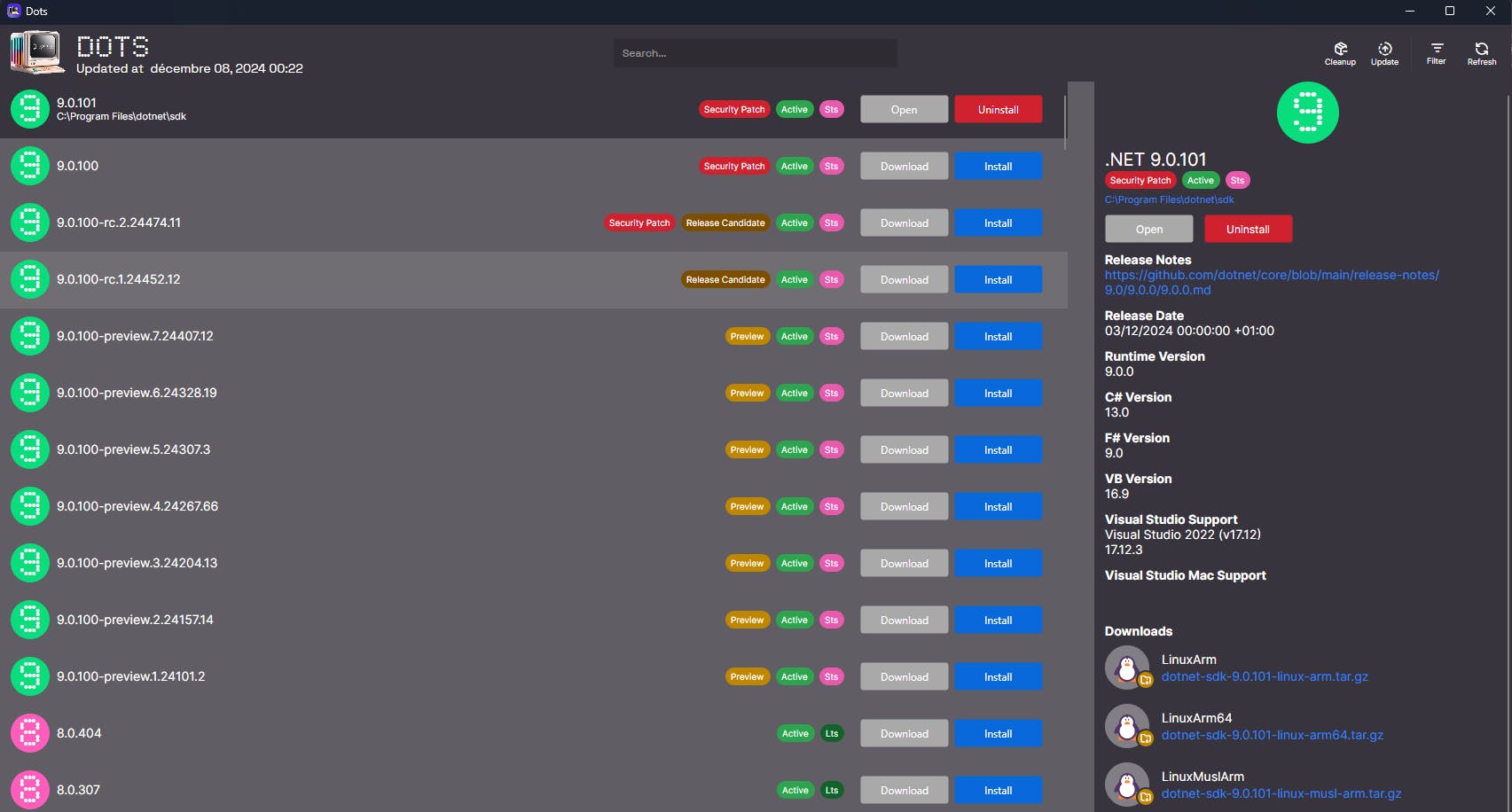Image resolution: width=1512 pixels, height=812 pixels.
Task: Install 9.0.100-preview.7.24407.12
Action: pos(999,337)
